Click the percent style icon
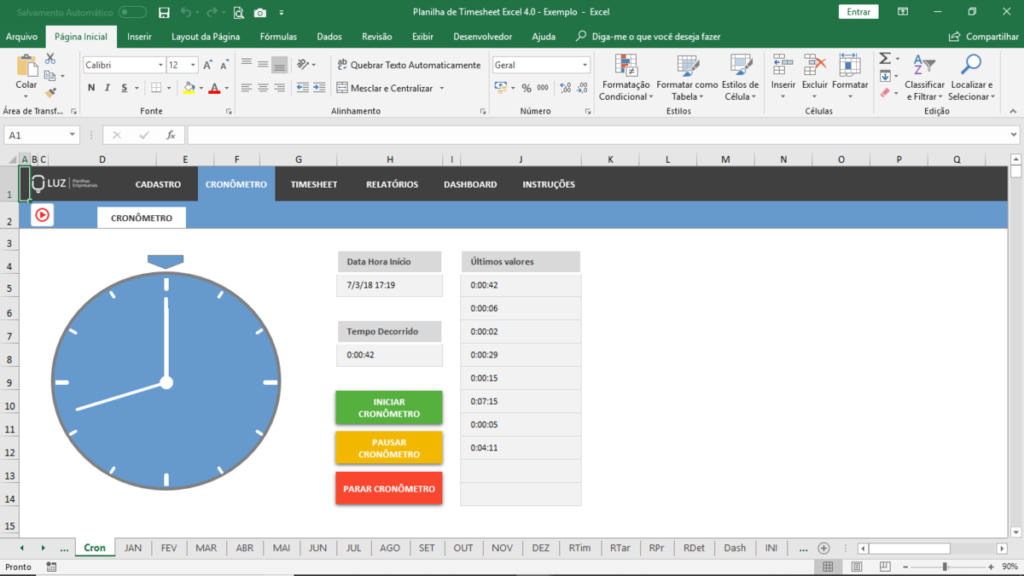The width and height of the screenshot is (1024, 576). [x=527, y=88]
